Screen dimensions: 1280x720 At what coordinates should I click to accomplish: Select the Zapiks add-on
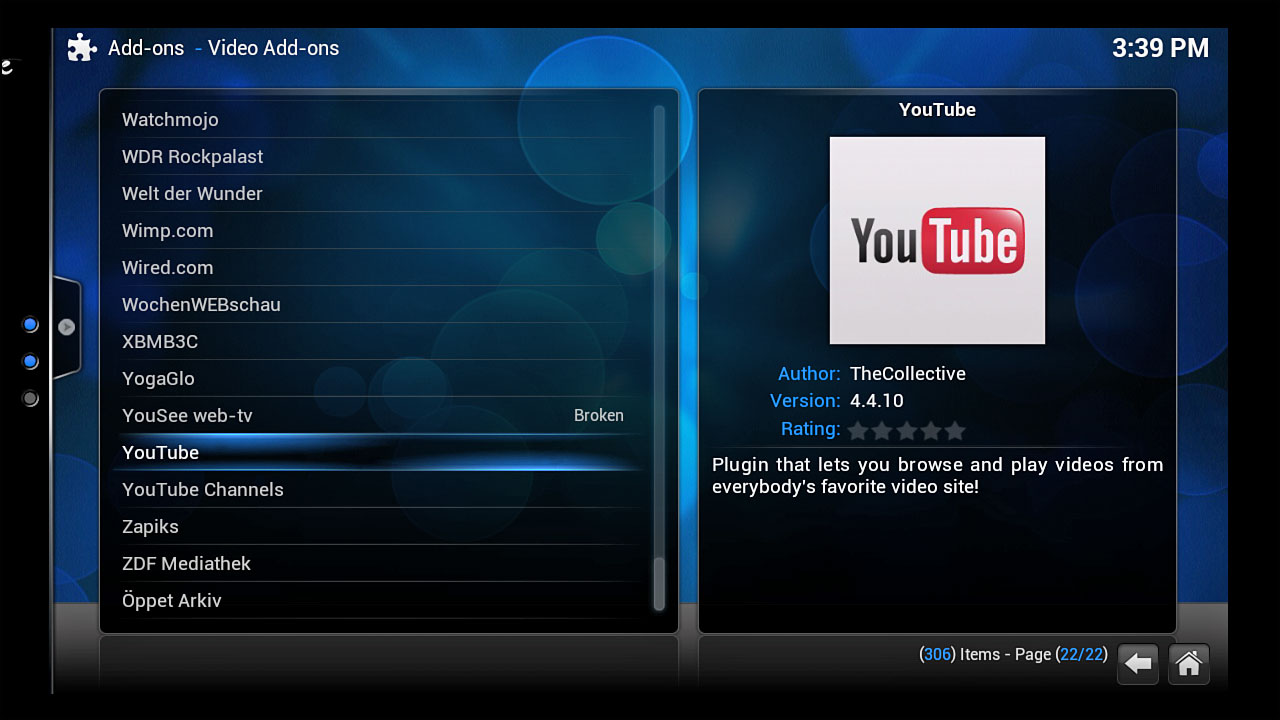pos(378,526)
